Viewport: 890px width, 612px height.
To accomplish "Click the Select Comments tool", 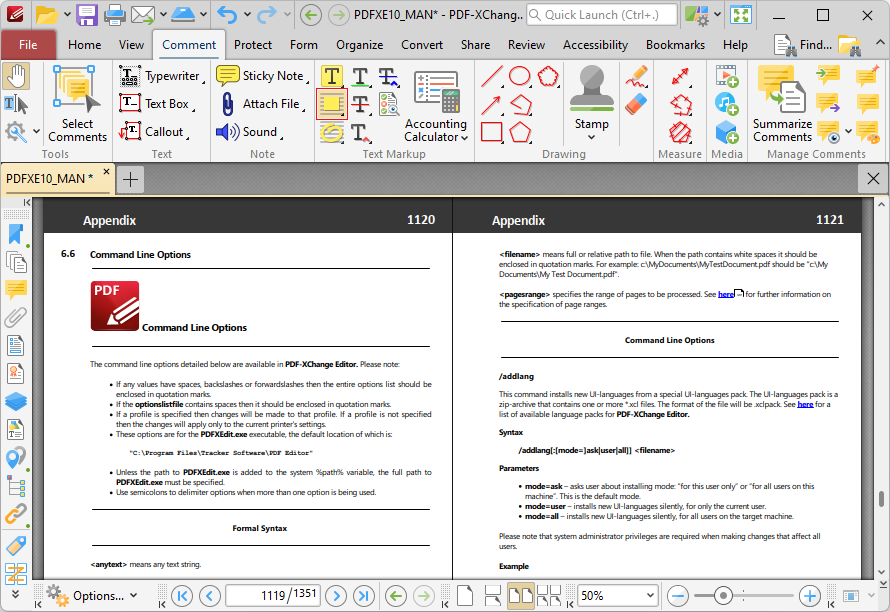I will (77, 103).
